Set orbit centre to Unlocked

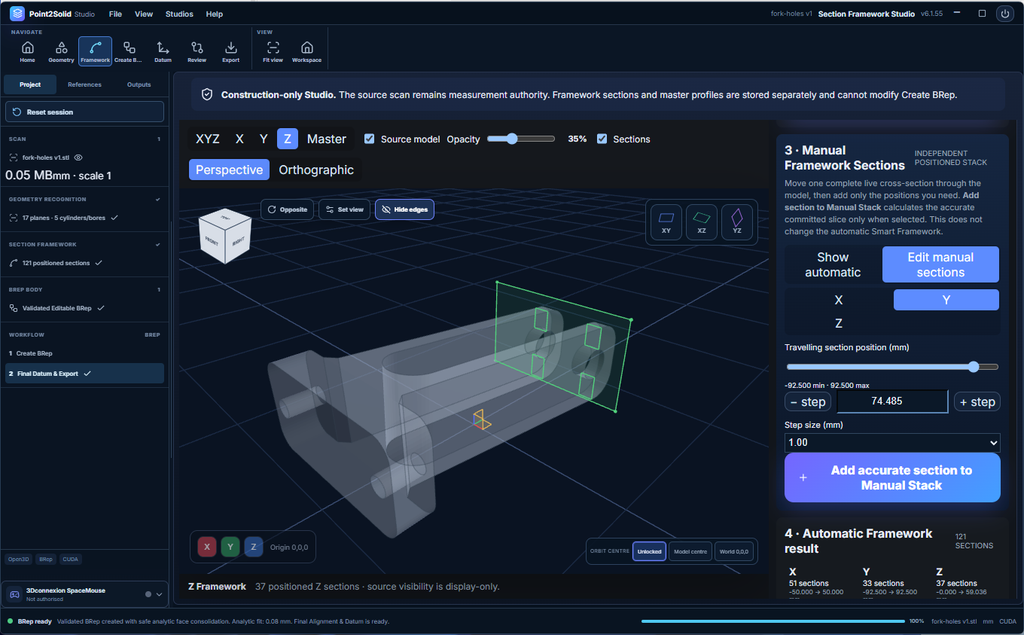(x=649, y=551)
